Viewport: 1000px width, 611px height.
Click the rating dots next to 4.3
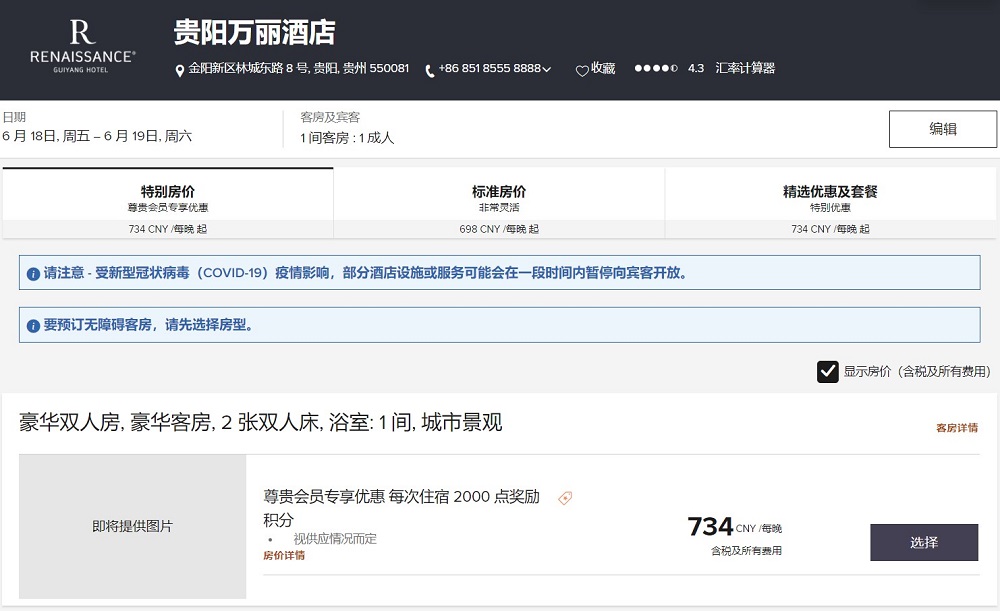[656, 68]
